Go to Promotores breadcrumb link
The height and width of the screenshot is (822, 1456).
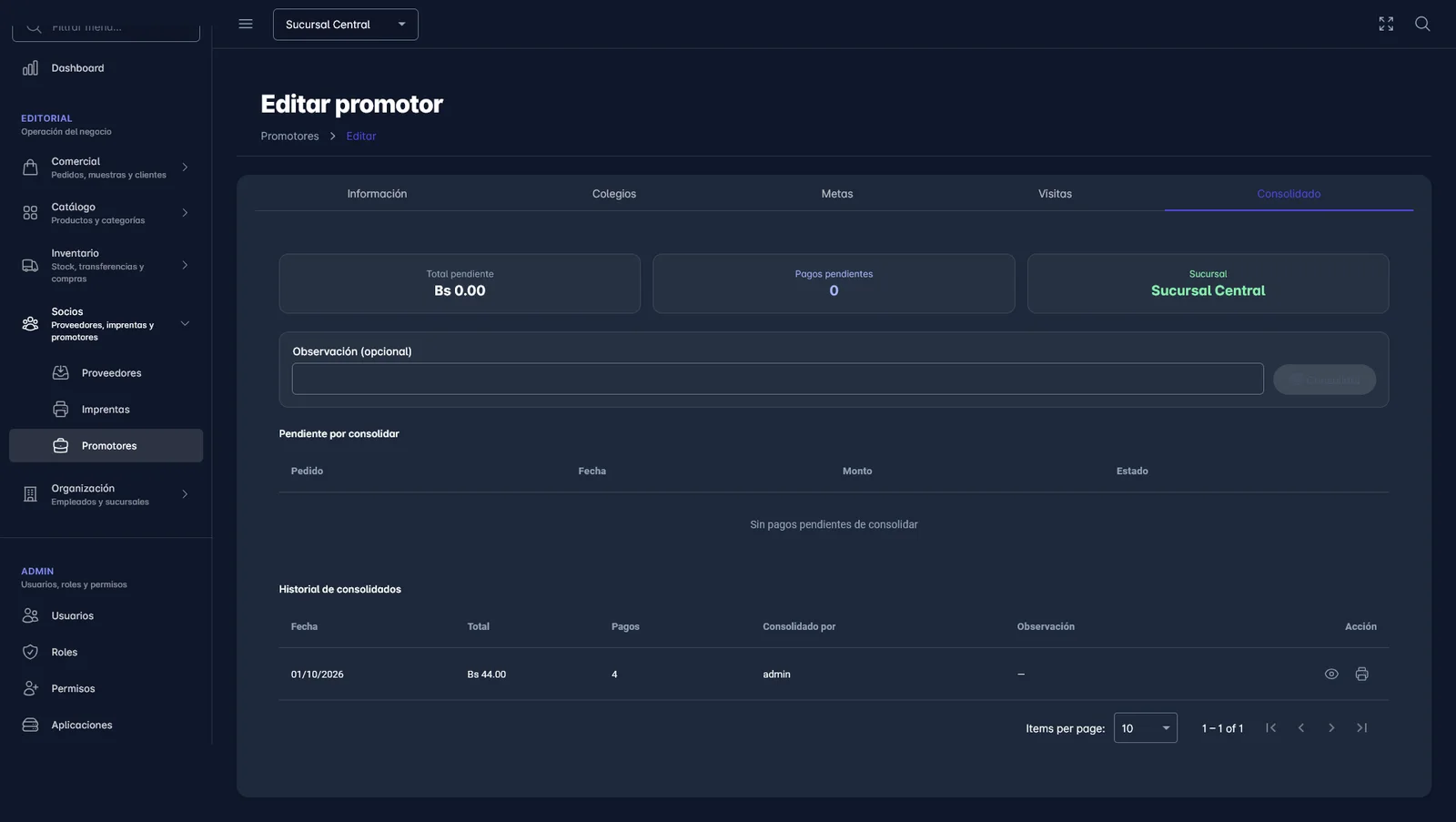click(x=289, y=137)
